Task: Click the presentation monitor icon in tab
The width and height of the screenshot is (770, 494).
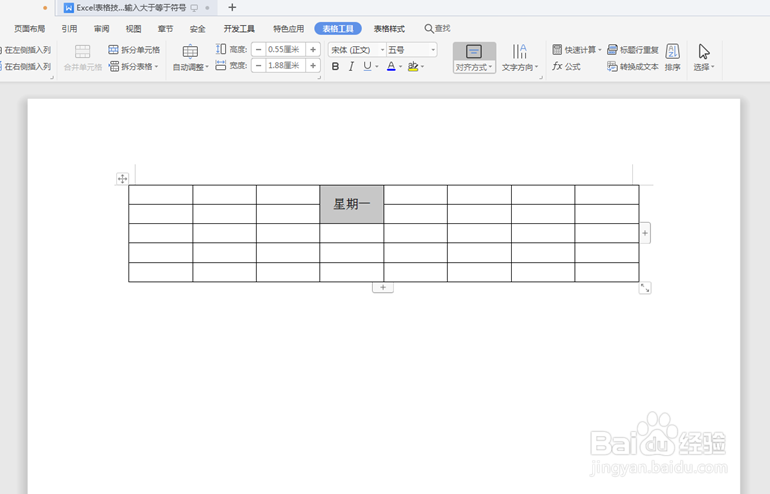Action: (x=194, y=8)
